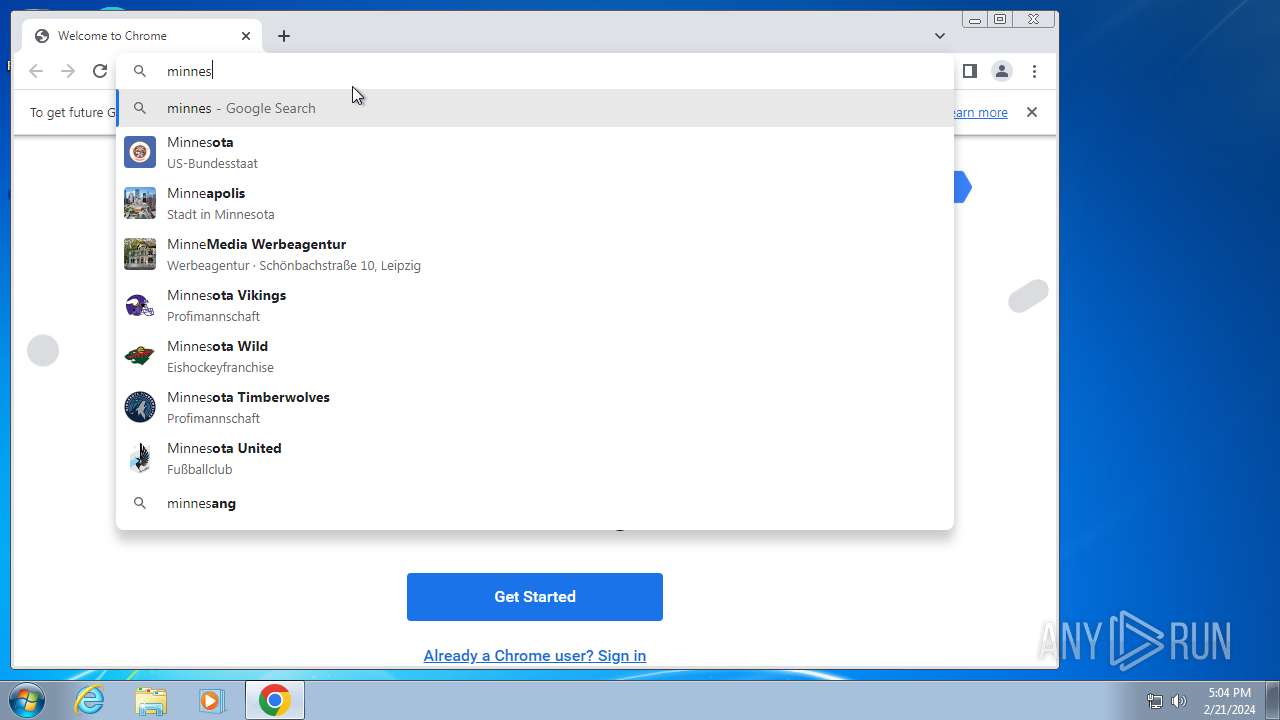Image resolution: width=1280 pixels, height=720 pixels.
Task: Follow the Learn more link
Action: pyautogui.click(x=980, y=113)
